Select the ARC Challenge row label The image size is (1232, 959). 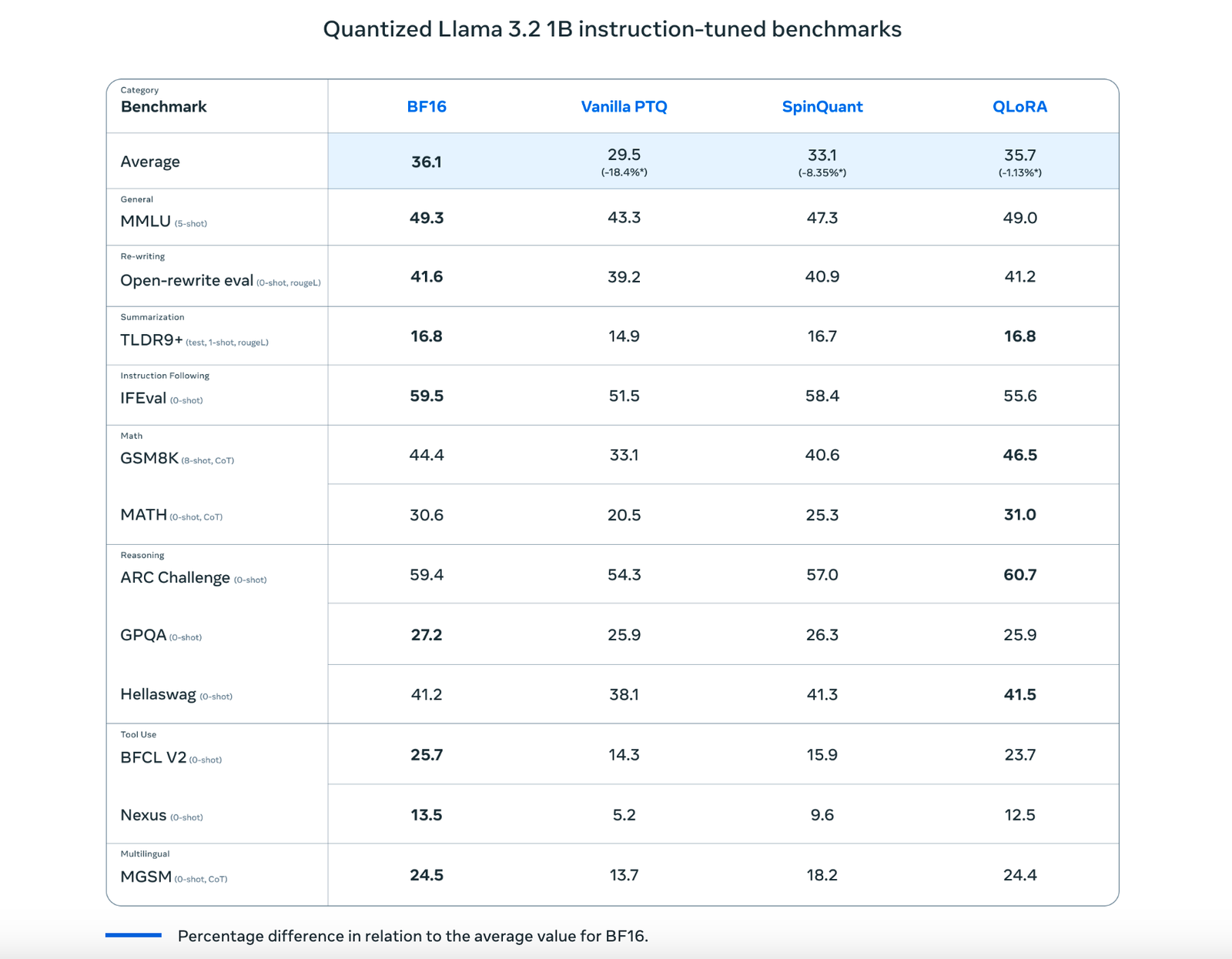click(x=175, y=577)
